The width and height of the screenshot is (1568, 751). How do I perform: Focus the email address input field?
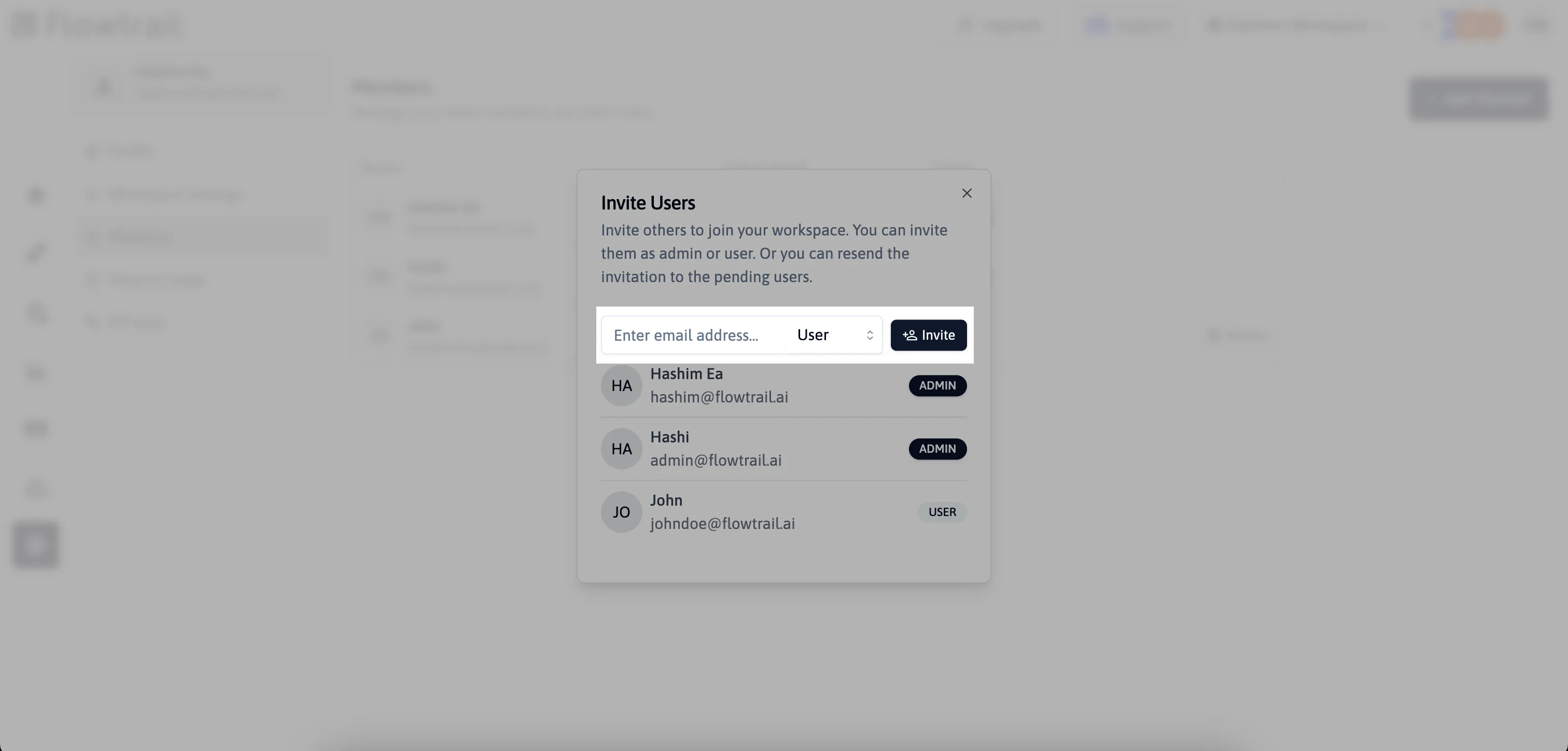pyautogui.click(x=694, y=335)
